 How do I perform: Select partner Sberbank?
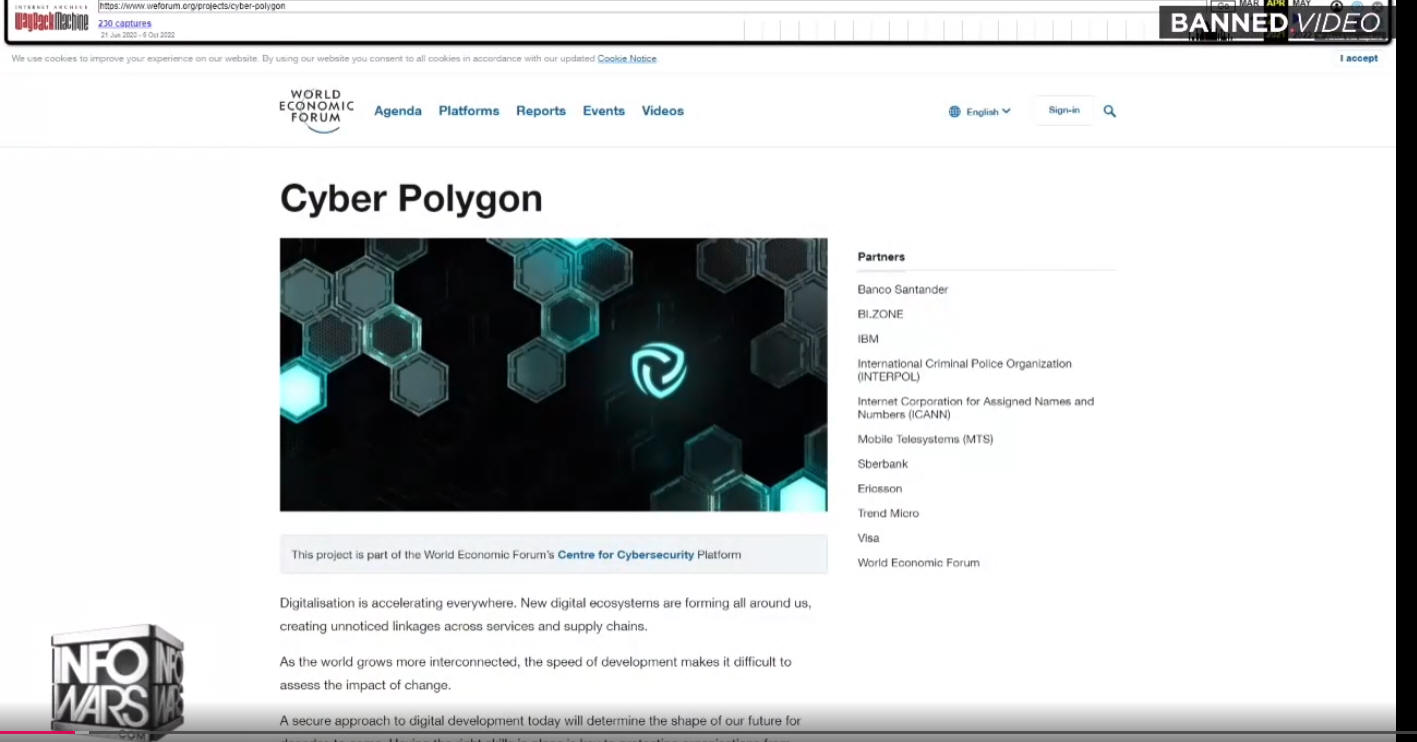tap(883, 464)
